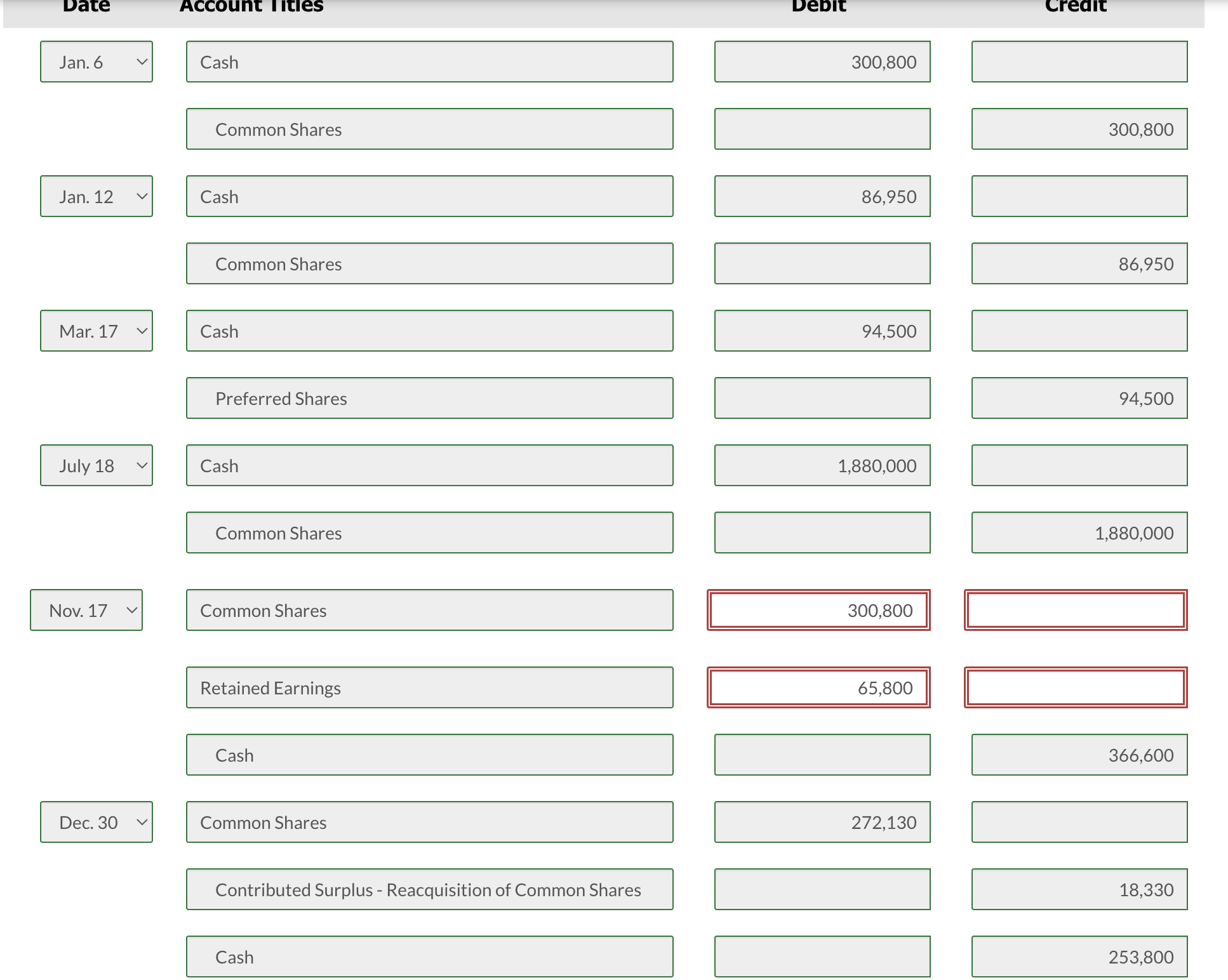This screenshot has width=1228, height=980.
Task: Select the Cash account field for Jan. 6
Action: coord(429,62)
